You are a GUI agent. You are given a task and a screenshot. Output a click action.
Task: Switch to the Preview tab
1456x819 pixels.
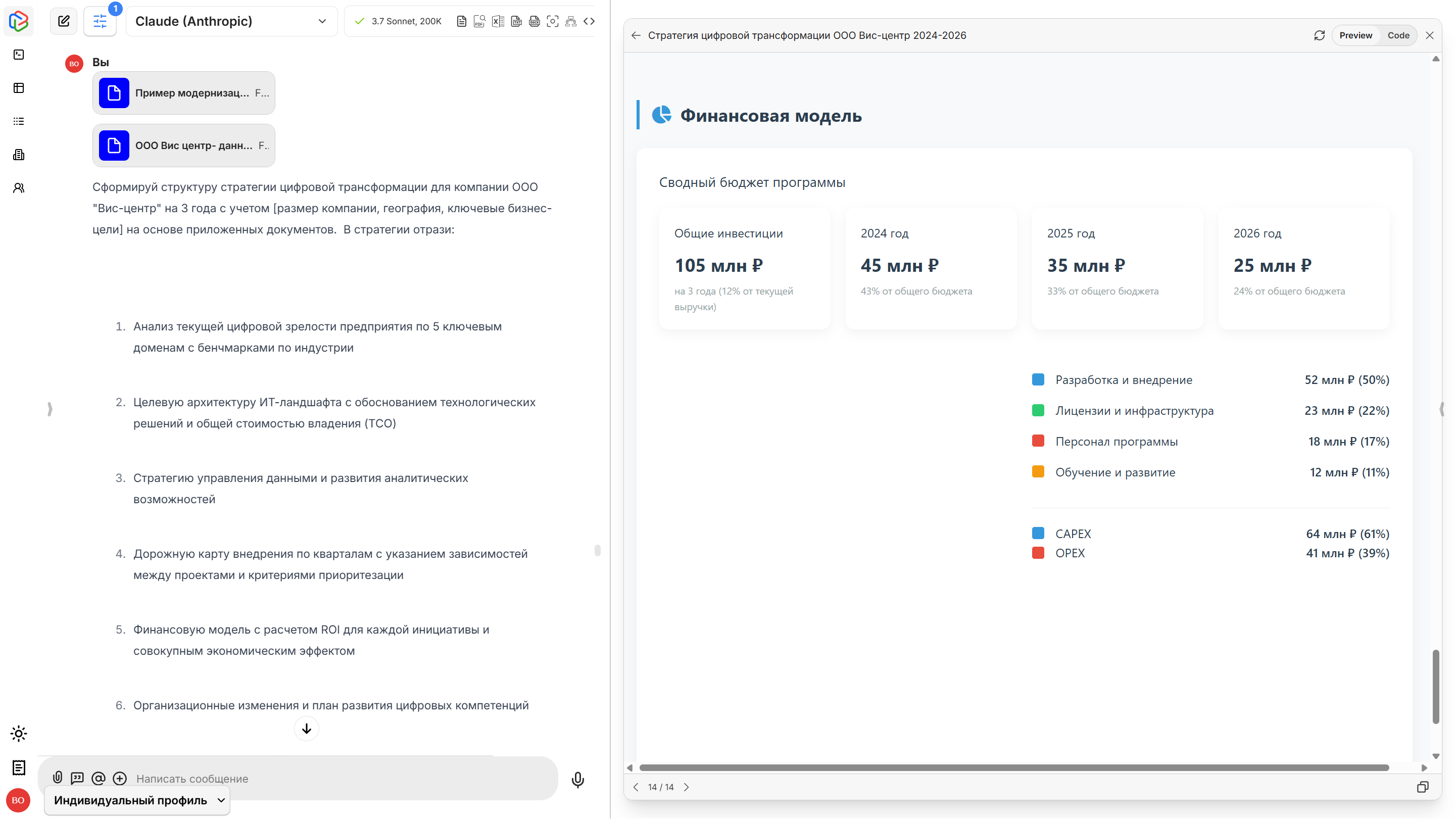point(1355,35)
